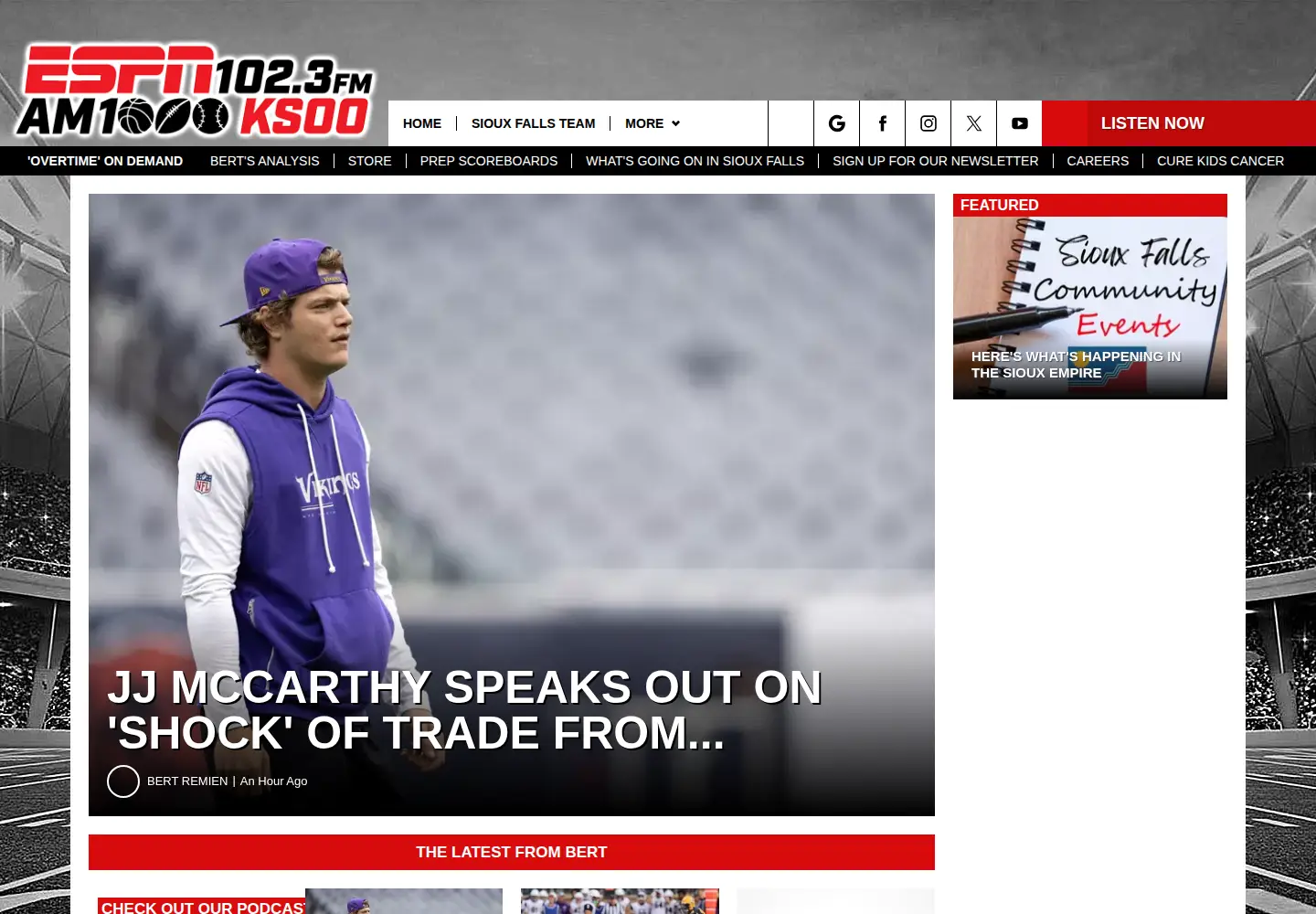The image size is (1316, 914).
Task: Open 'Here's What's Happening in the Sioux Empire'
Action: tap(1076, 365)
